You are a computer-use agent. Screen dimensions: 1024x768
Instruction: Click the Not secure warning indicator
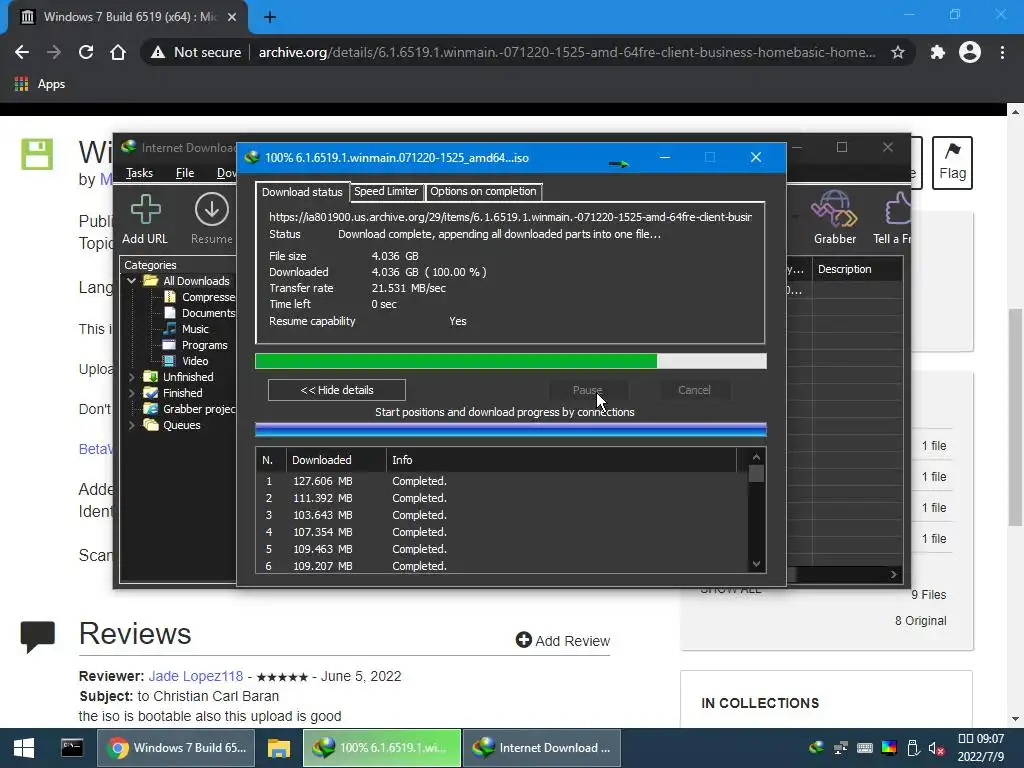pyautogui.click(x=196, y=52)
